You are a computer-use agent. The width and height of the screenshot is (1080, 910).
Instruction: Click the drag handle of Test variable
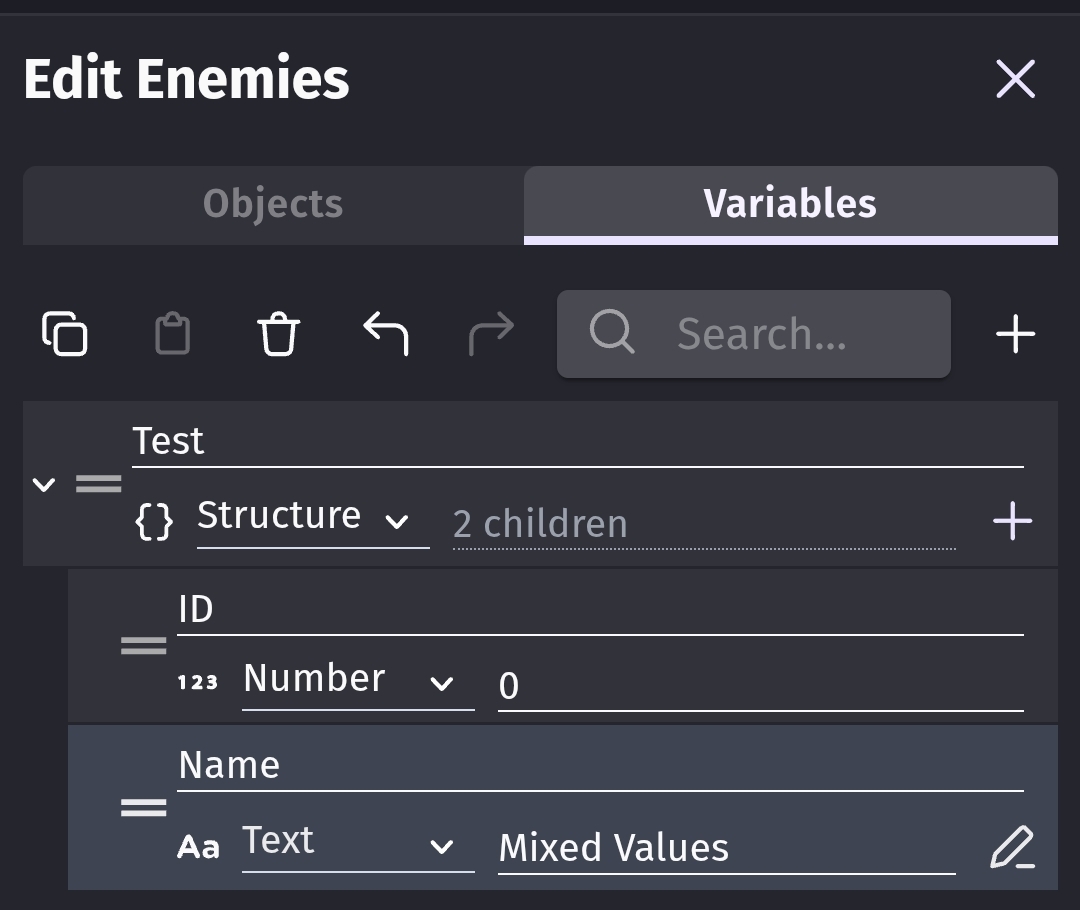[99, 485]
